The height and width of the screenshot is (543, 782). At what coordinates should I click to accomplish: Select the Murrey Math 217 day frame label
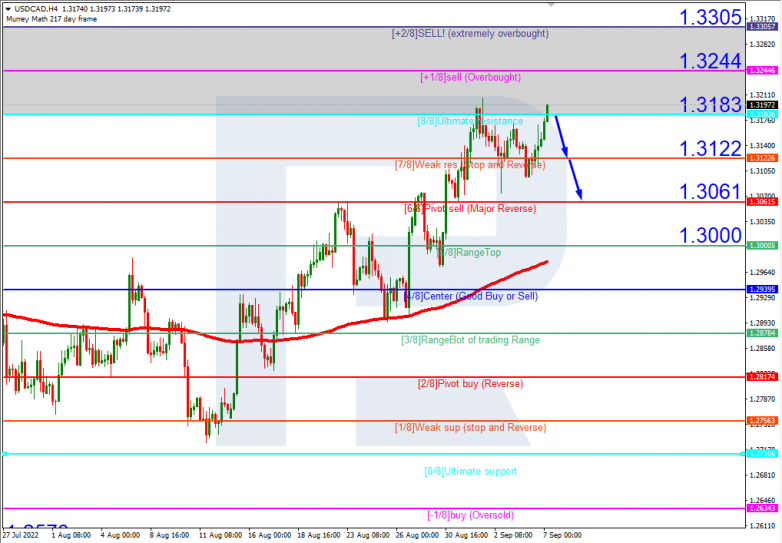[x=51, y=19]
